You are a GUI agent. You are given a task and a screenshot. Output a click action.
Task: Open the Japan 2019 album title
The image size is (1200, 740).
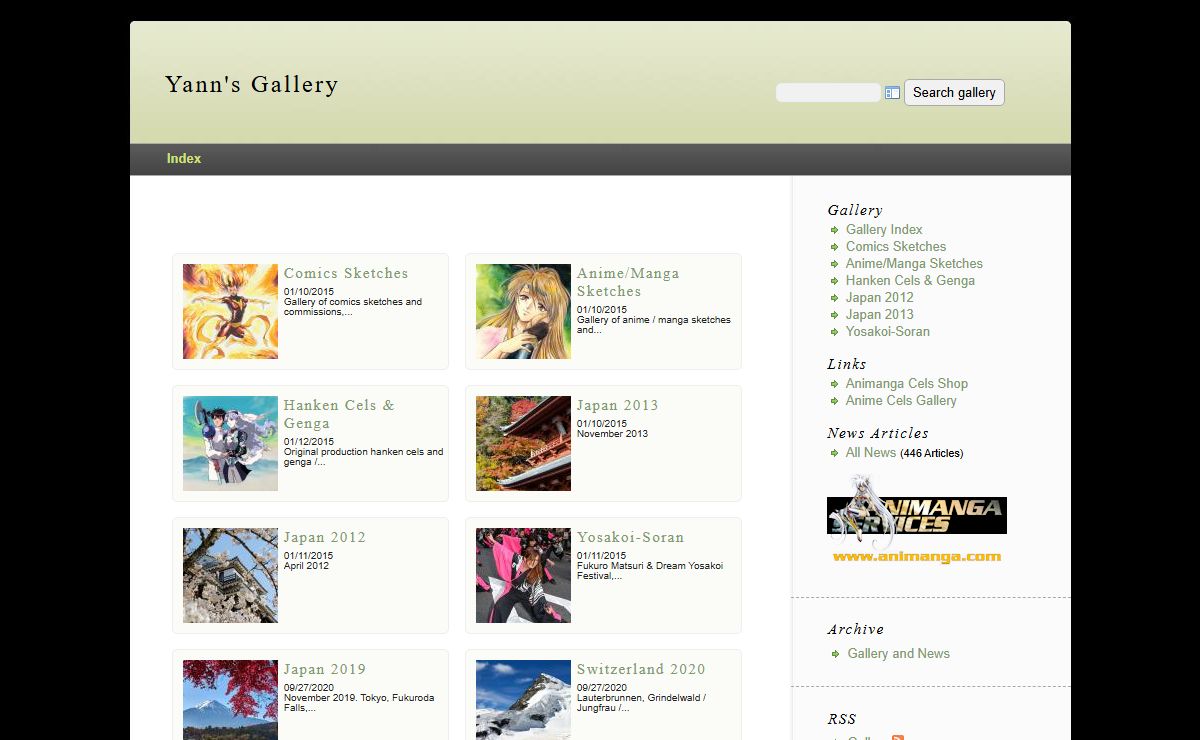click(x=325, y=669)
